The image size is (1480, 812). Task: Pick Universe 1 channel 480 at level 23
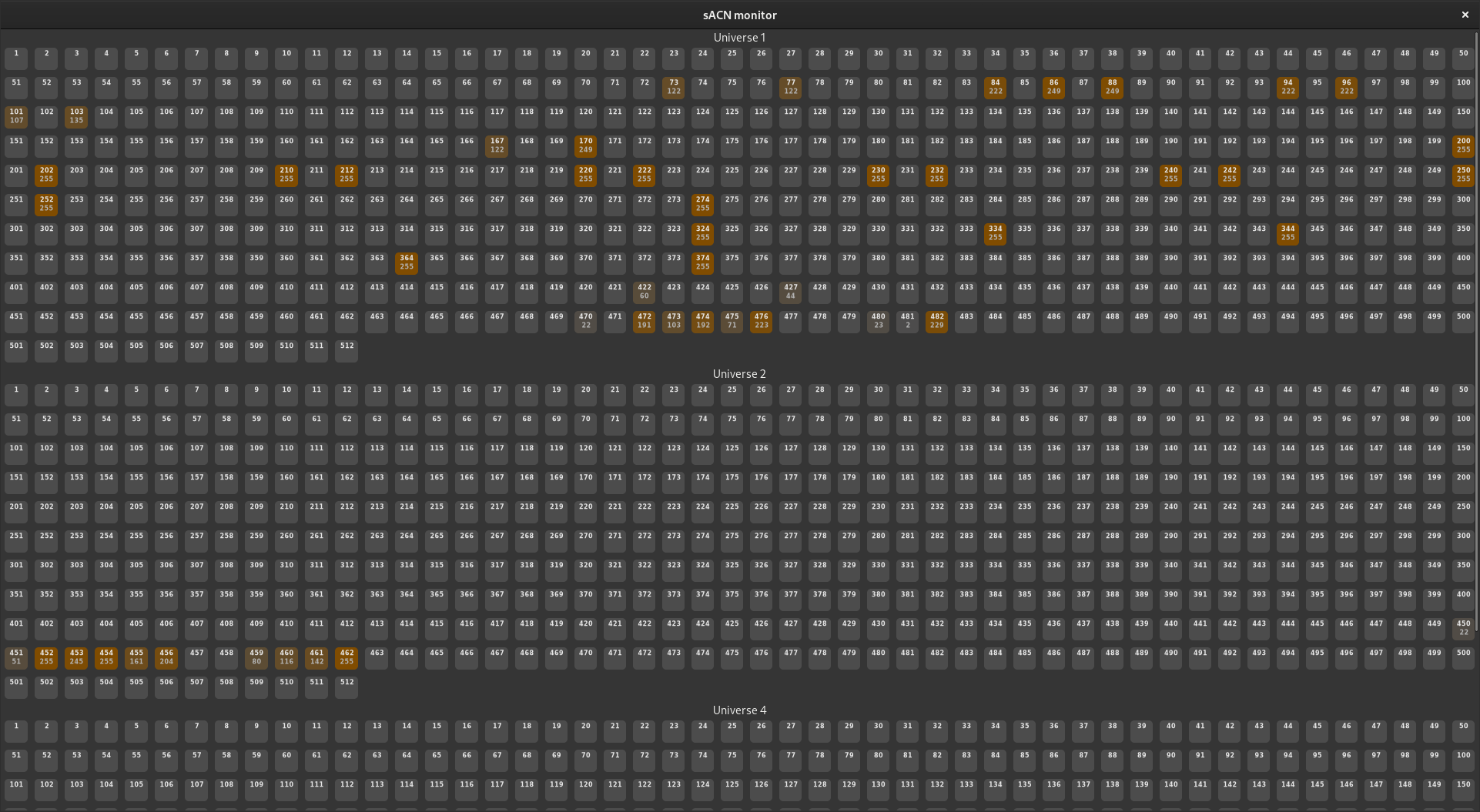click(x=879, y=321)
